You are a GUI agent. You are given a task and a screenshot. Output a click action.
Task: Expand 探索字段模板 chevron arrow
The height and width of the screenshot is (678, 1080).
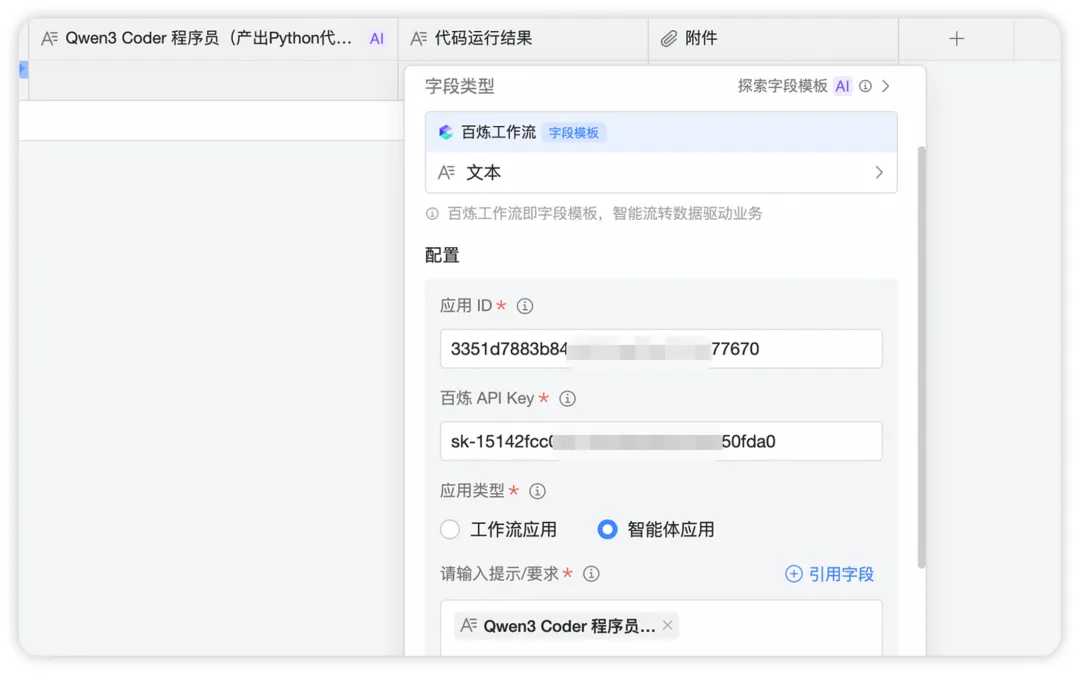[886, 86]
